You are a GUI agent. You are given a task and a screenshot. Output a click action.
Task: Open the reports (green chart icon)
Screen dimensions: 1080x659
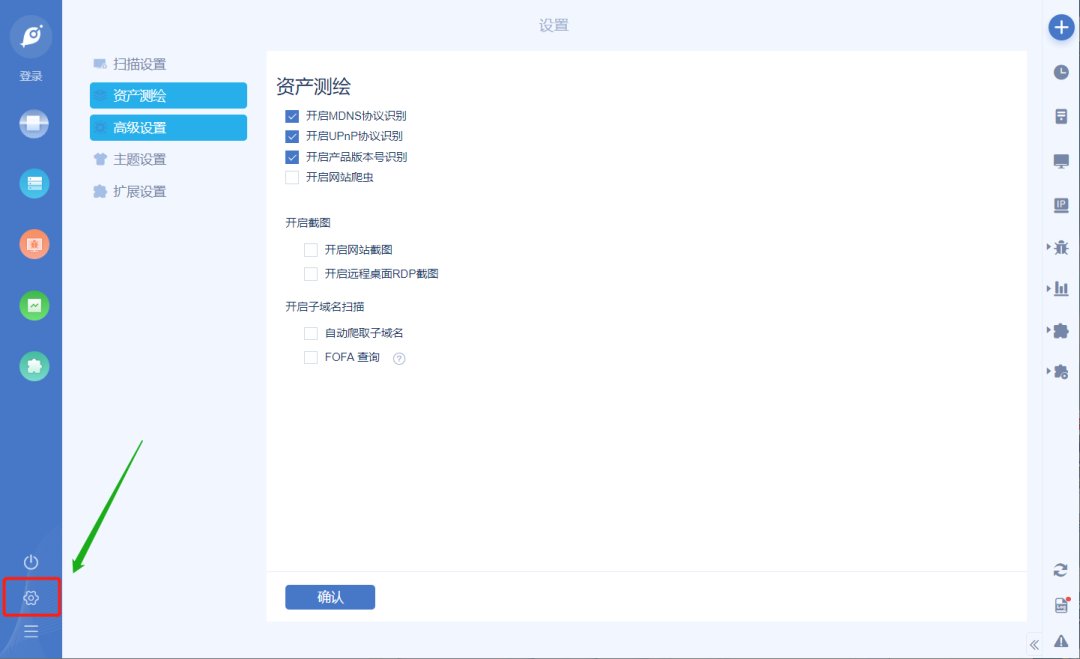pyautogui.click(x=34, y=306)
